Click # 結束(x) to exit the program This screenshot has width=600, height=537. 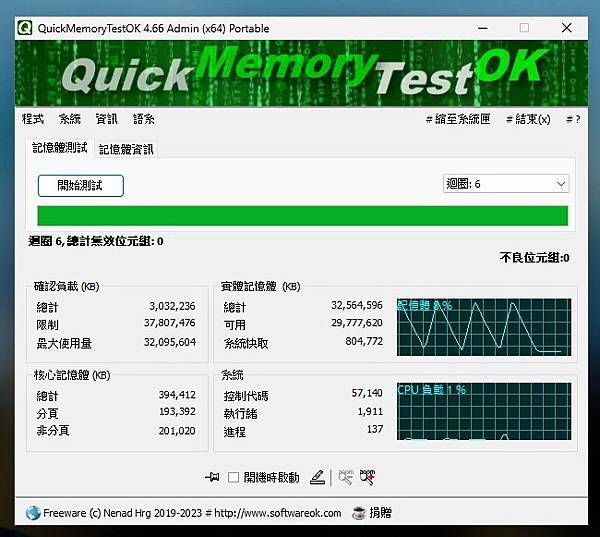[x=528, y=119]
